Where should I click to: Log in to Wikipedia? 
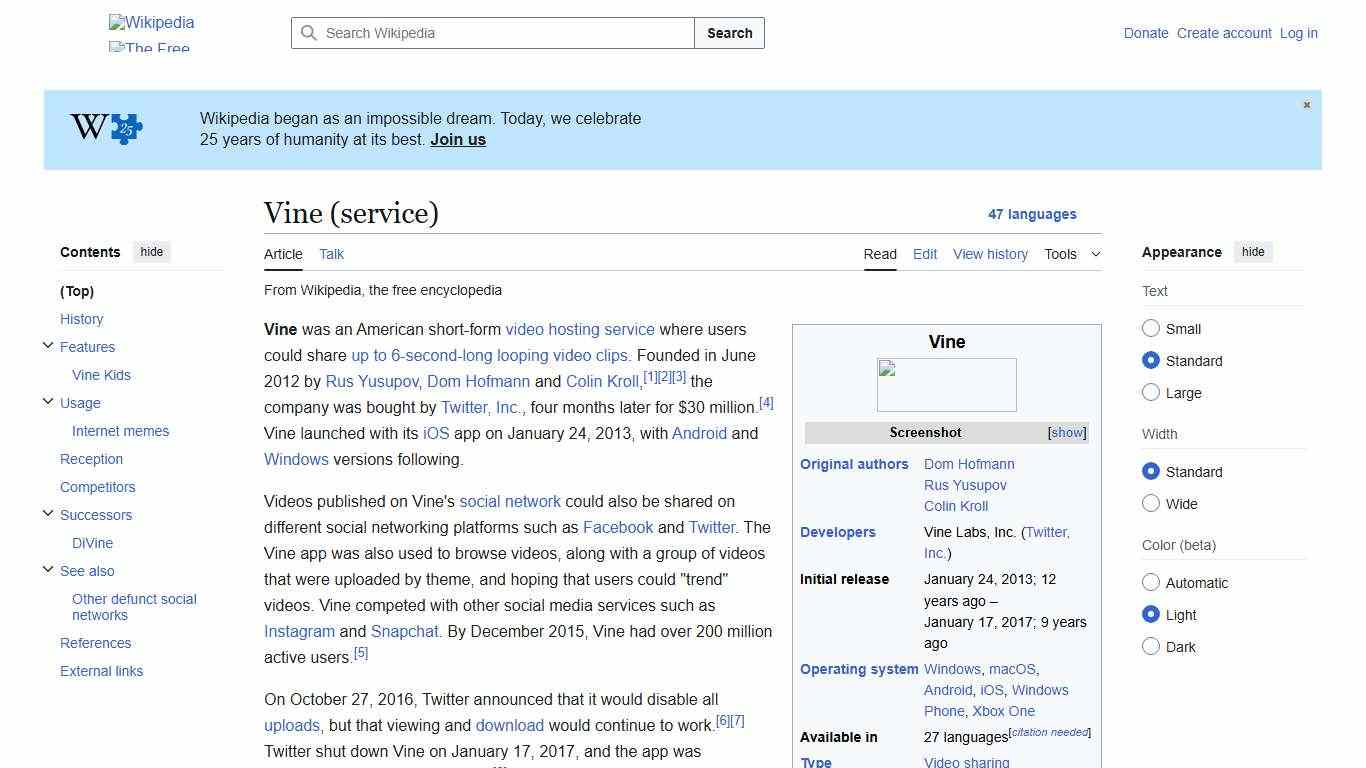tap(1298, 33)
